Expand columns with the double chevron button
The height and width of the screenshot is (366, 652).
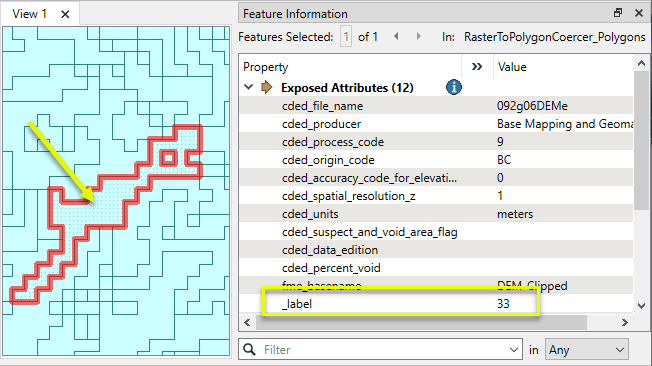click(477, 67)
